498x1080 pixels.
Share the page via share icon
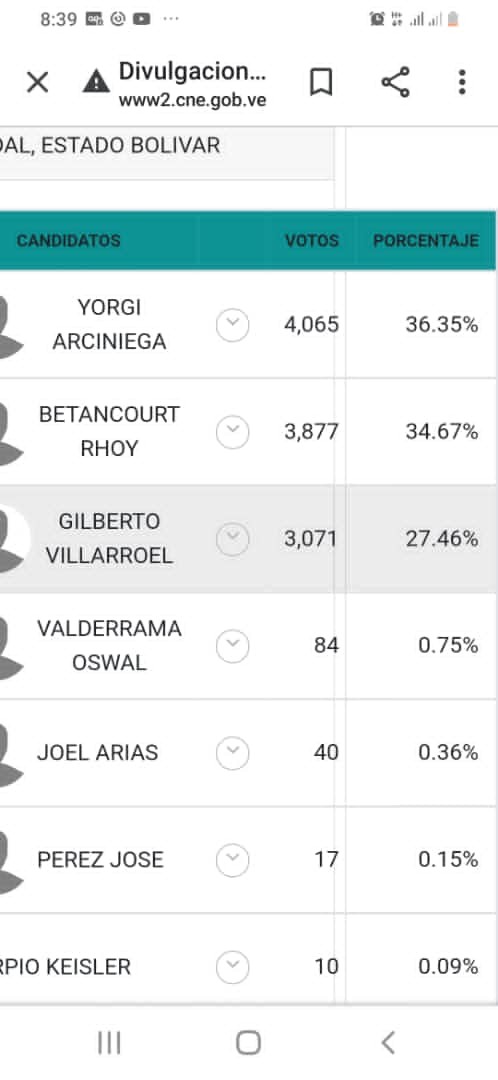click(395, 82)
